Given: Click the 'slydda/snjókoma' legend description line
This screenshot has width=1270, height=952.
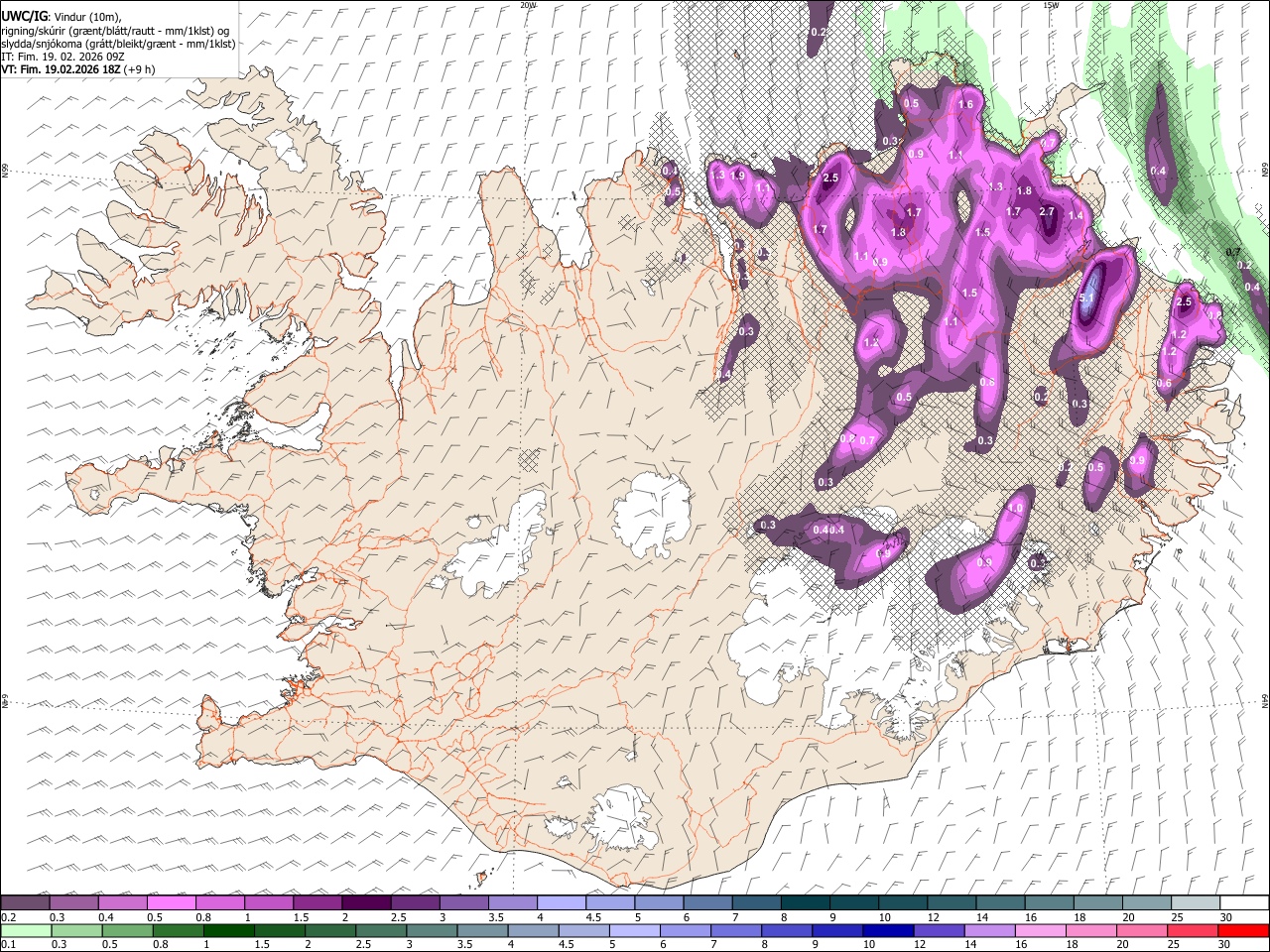Looking at the screenshot, I should tap(119, 43).
